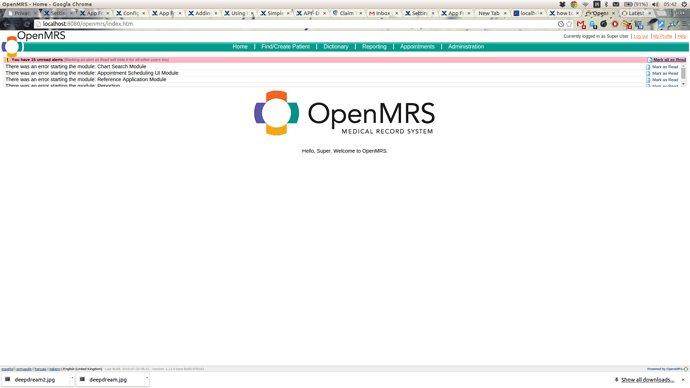Go to Find/Create Patient
The width and height of the screenshot is (690, 388).
point(286,47)
